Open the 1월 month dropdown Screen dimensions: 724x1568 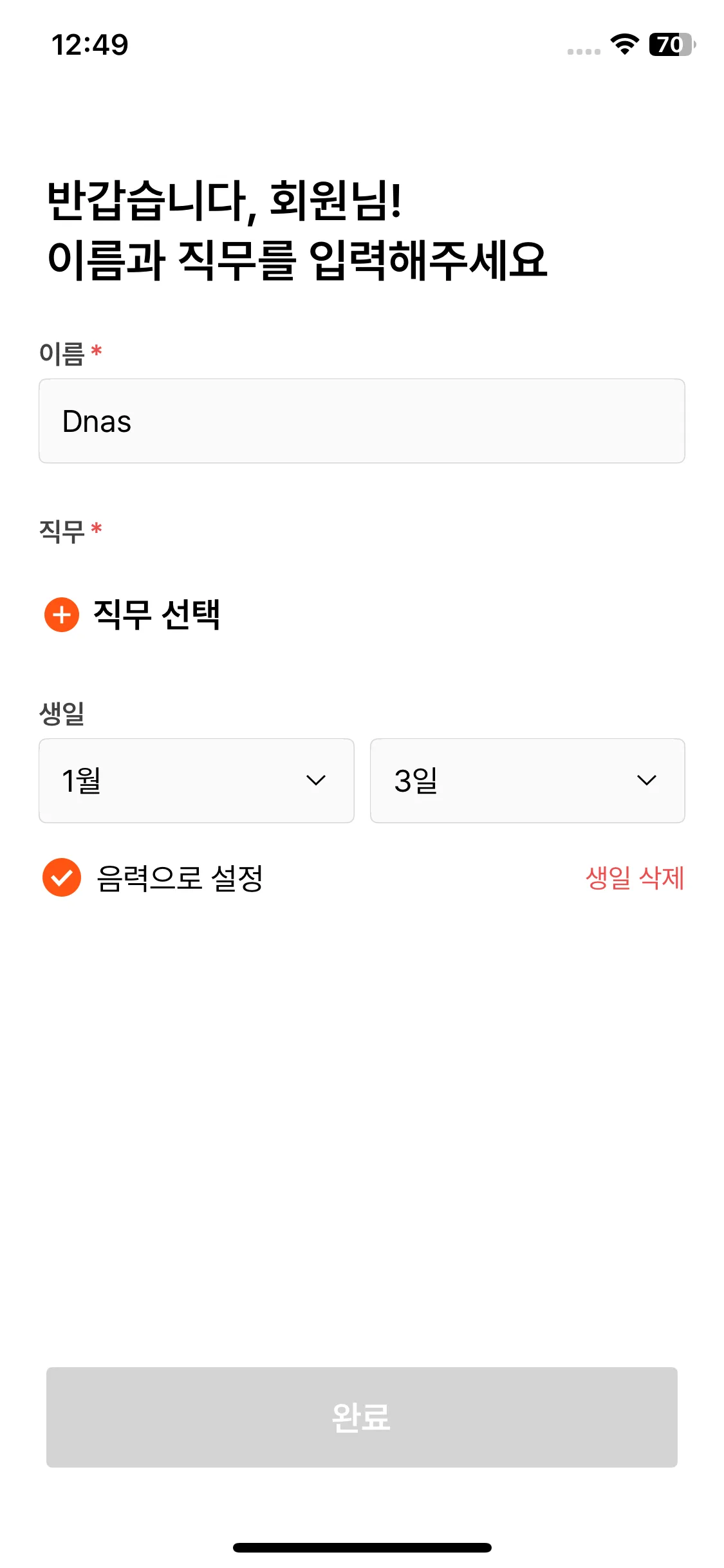click(x=196, y=780)
